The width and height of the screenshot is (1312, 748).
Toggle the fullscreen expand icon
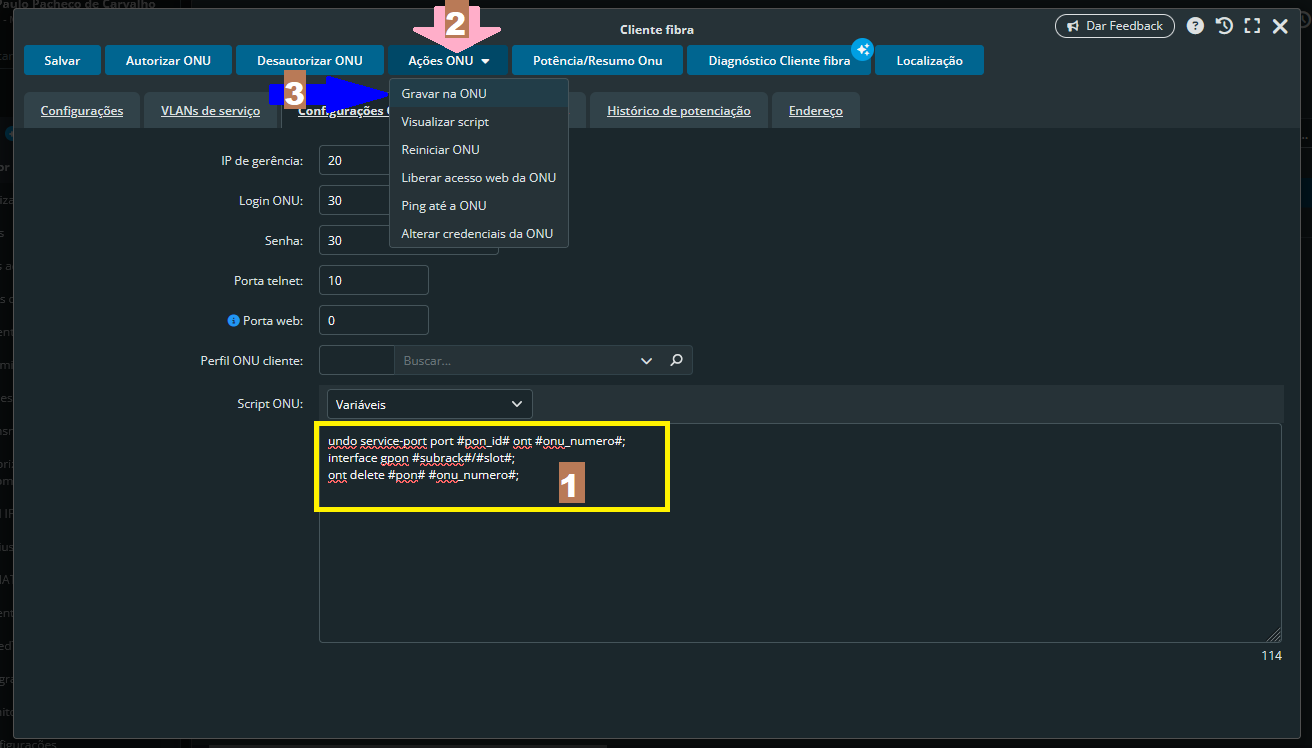(x=1252, y=26)
